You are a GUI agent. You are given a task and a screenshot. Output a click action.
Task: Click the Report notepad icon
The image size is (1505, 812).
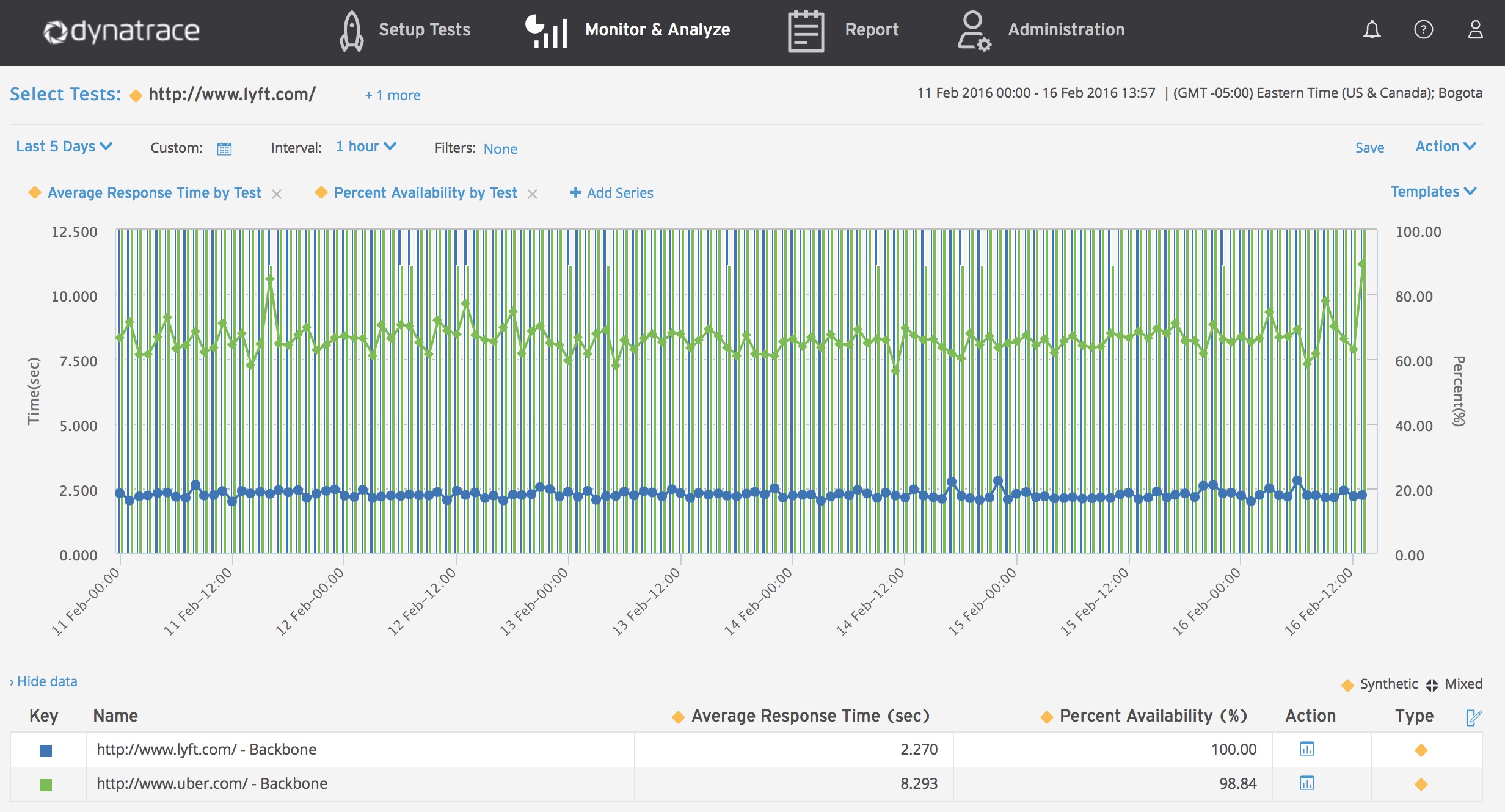pyautogui.click(x=806, y=31)
